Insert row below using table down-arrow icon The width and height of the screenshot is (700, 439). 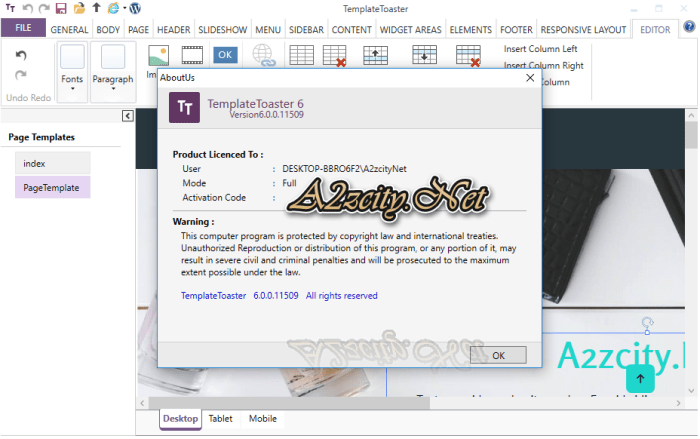pos(424,55)
